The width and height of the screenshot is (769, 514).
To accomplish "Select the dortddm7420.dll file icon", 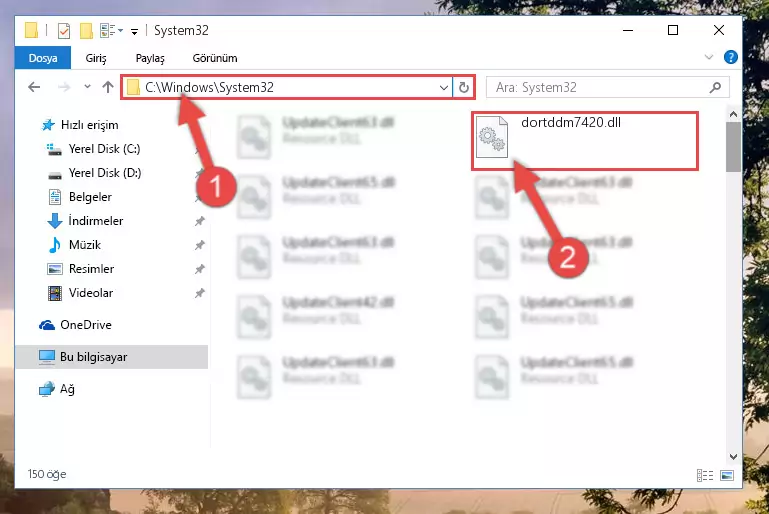I will (x=492, y=137).
